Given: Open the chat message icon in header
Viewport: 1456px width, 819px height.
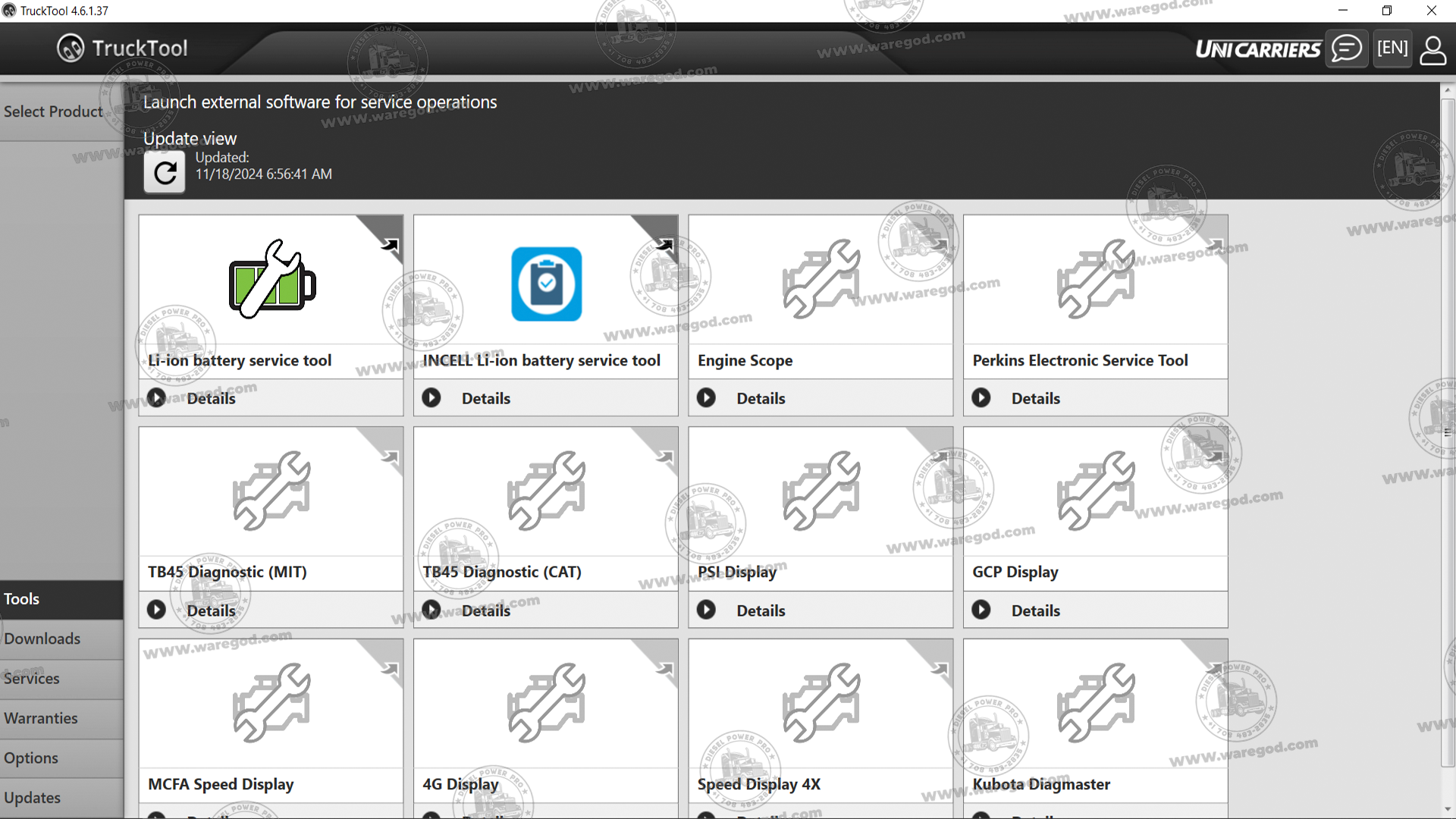Looking at the screenshot, I should [1346, 49].
